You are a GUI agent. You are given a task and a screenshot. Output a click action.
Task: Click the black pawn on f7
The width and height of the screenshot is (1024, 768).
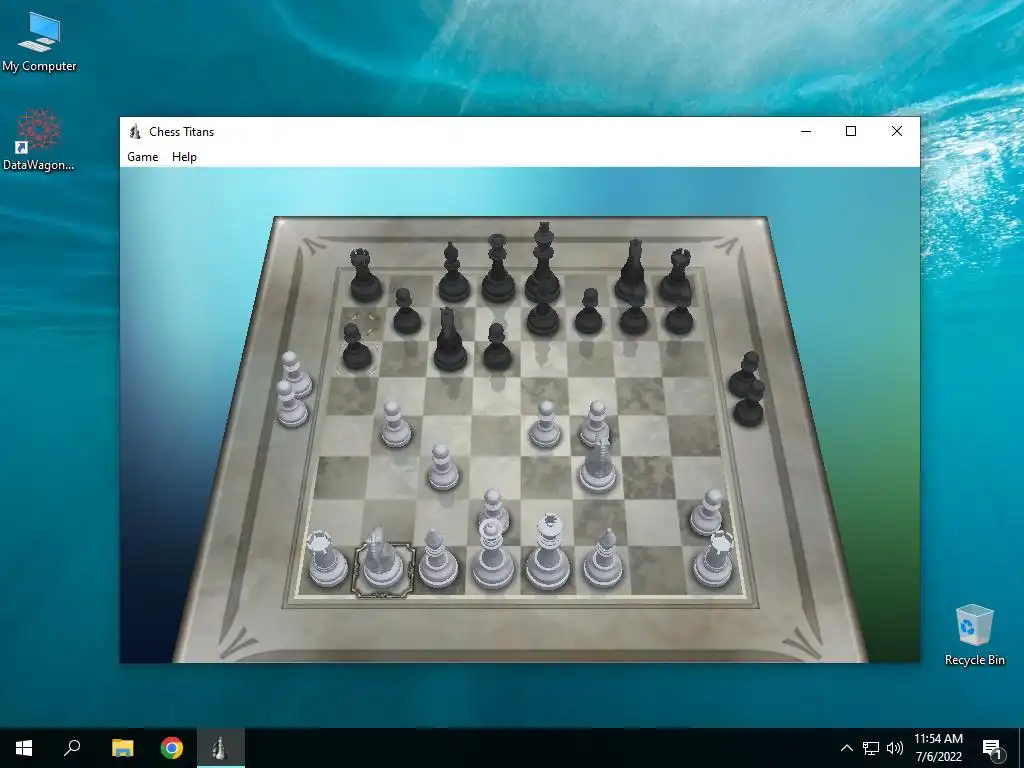(589, 312)
